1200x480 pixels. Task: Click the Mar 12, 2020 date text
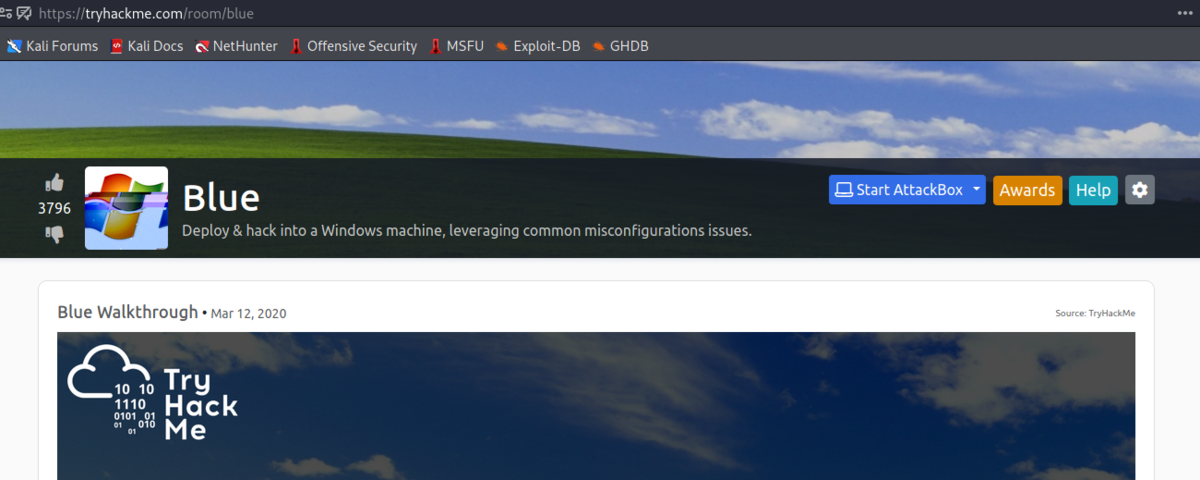[x=248, y=314]
